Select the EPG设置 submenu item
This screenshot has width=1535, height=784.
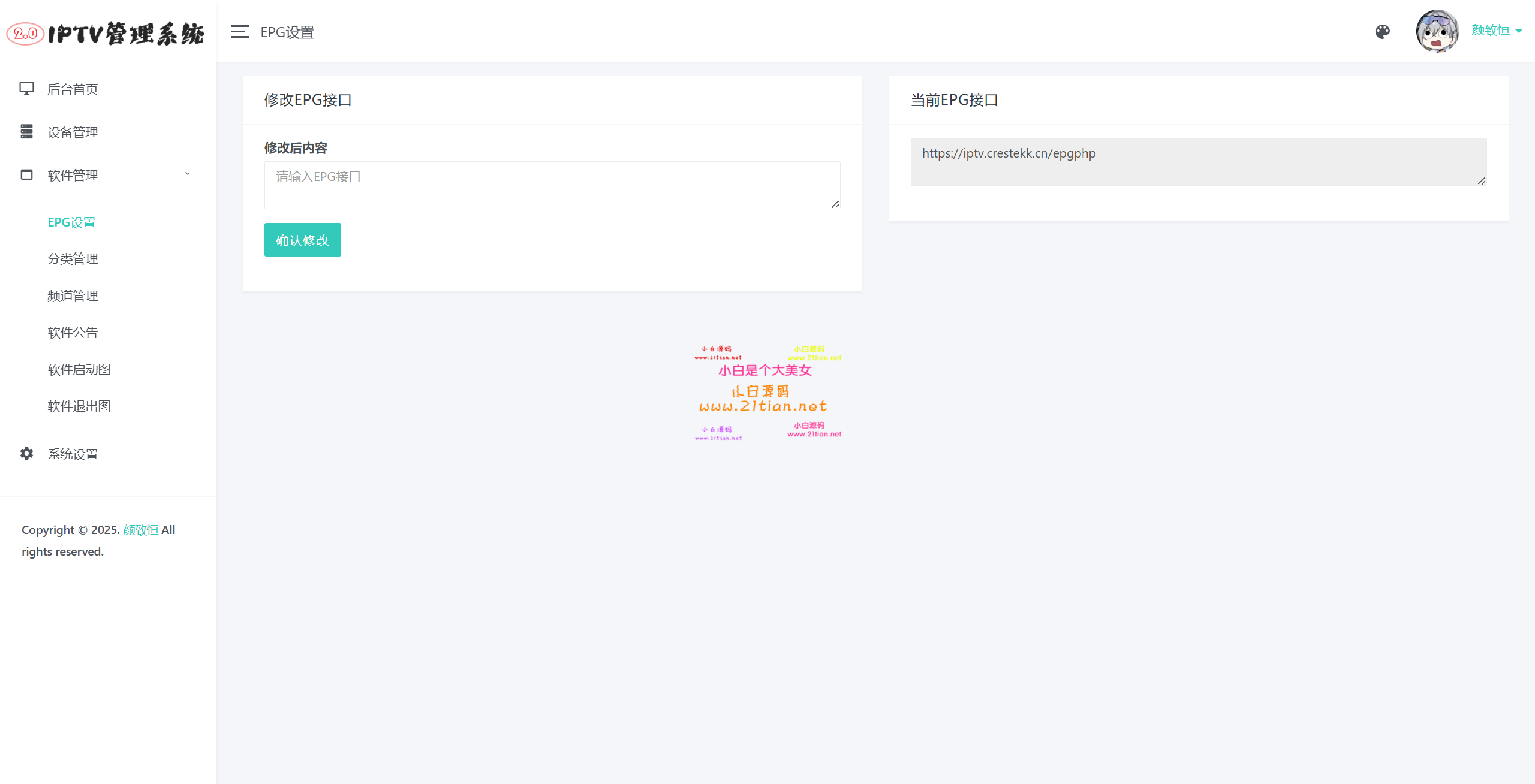(x=71, y=222)
